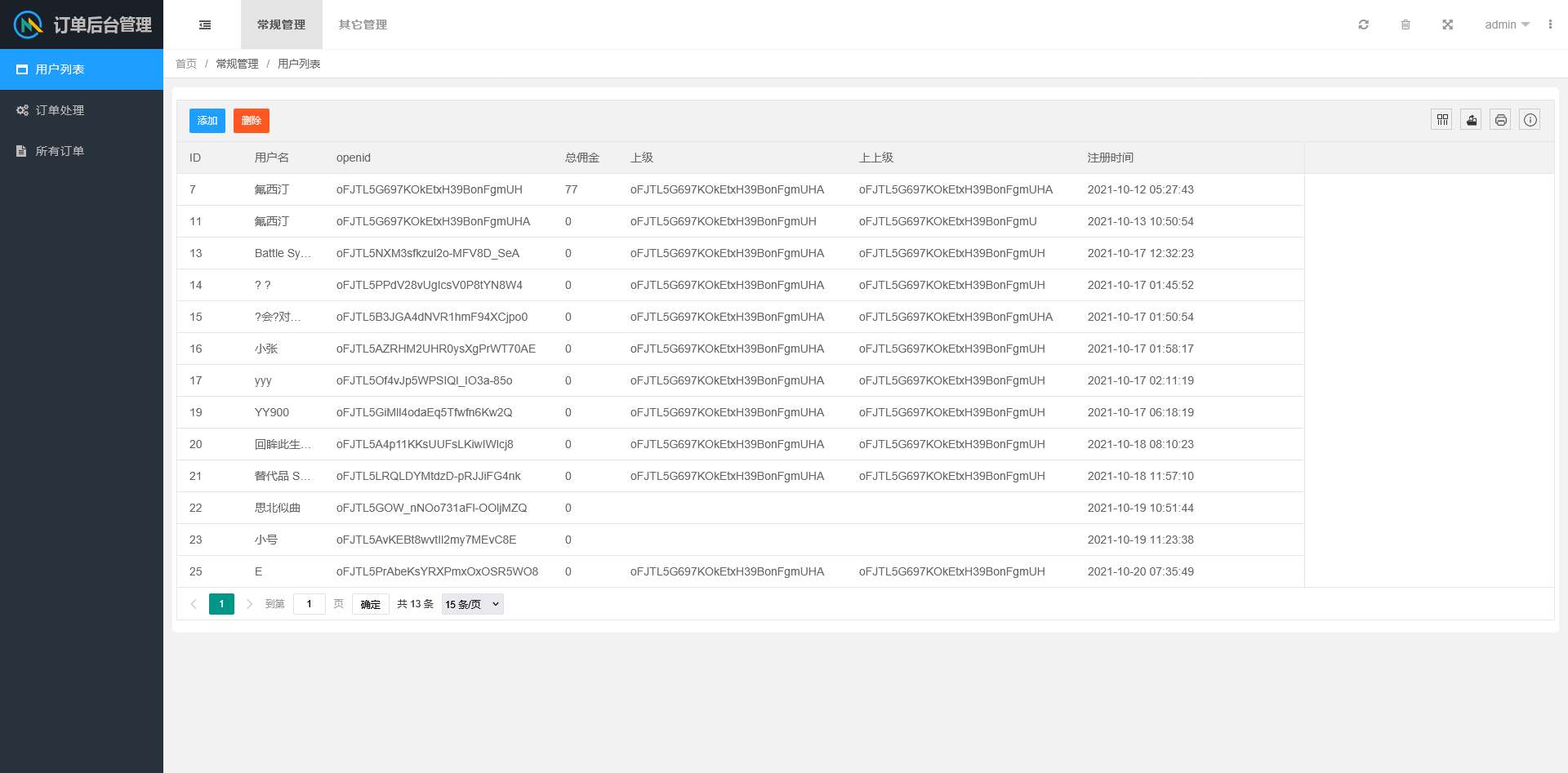The width and height of the screenshot is (1568, 773).
Task: Open 所有订单 in the sidebar
Action: [60, 151]
